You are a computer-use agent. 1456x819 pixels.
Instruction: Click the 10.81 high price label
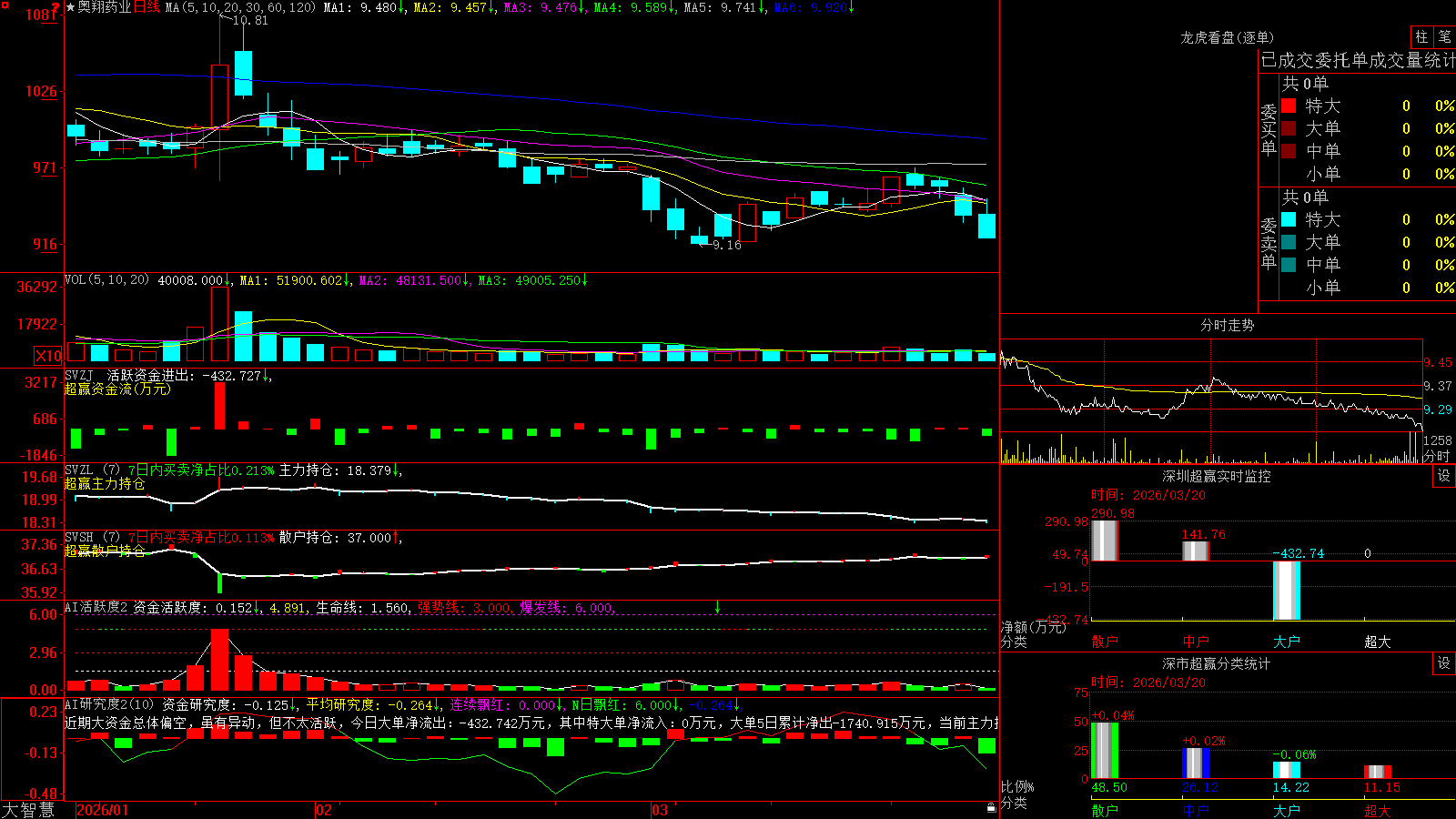250,20
